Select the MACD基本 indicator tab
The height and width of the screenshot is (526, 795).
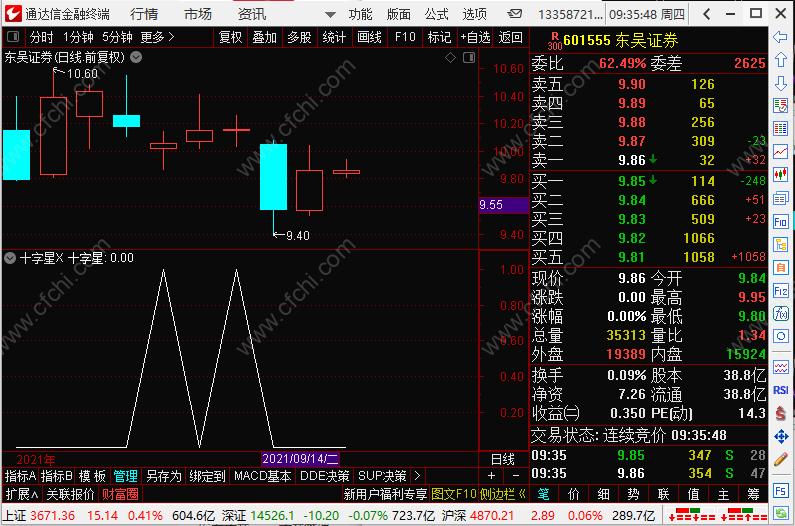coord(262,476)
